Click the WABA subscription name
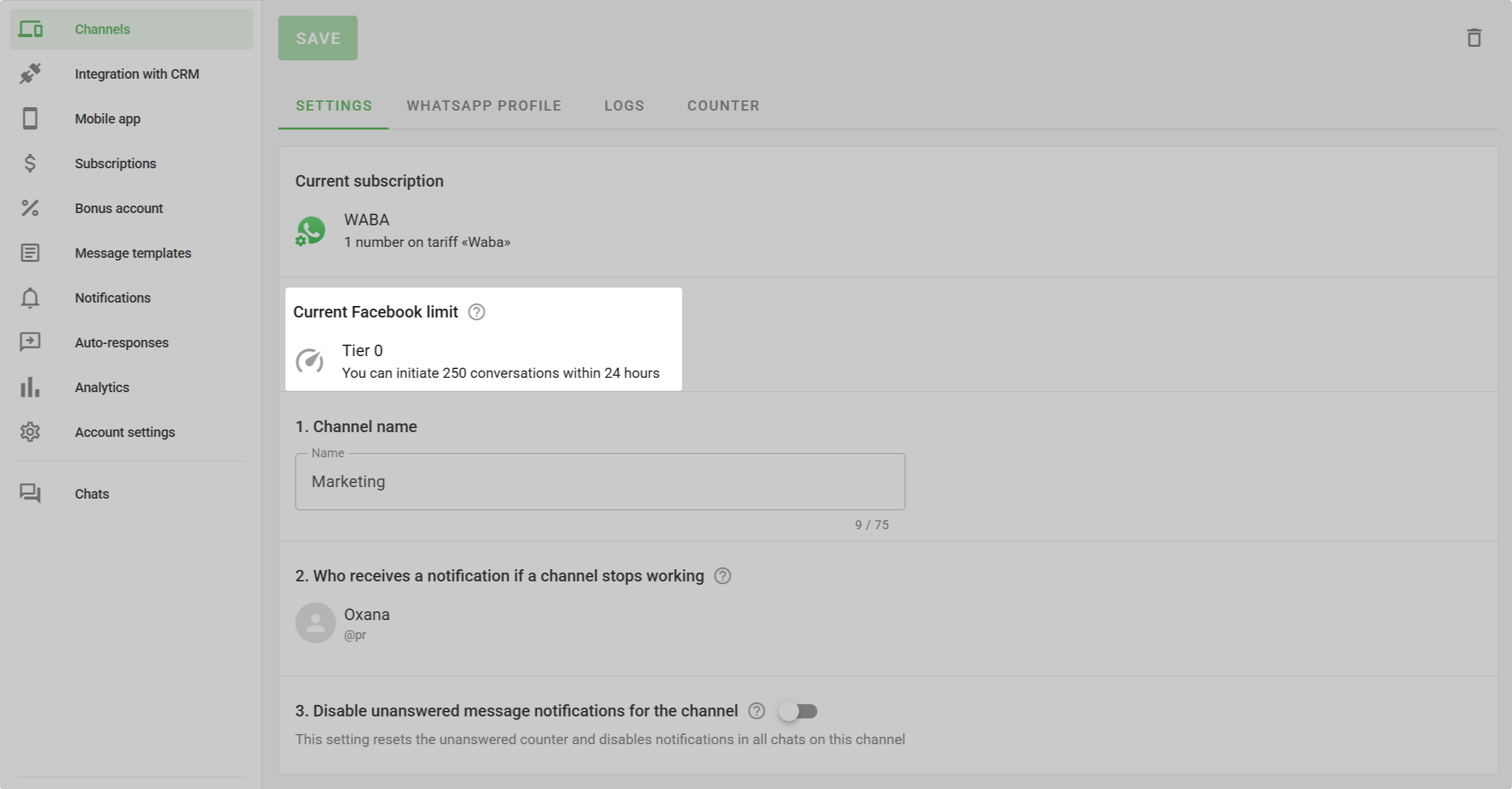The height and width of the screenshot is (789, 1512). (x=367, y=220)
